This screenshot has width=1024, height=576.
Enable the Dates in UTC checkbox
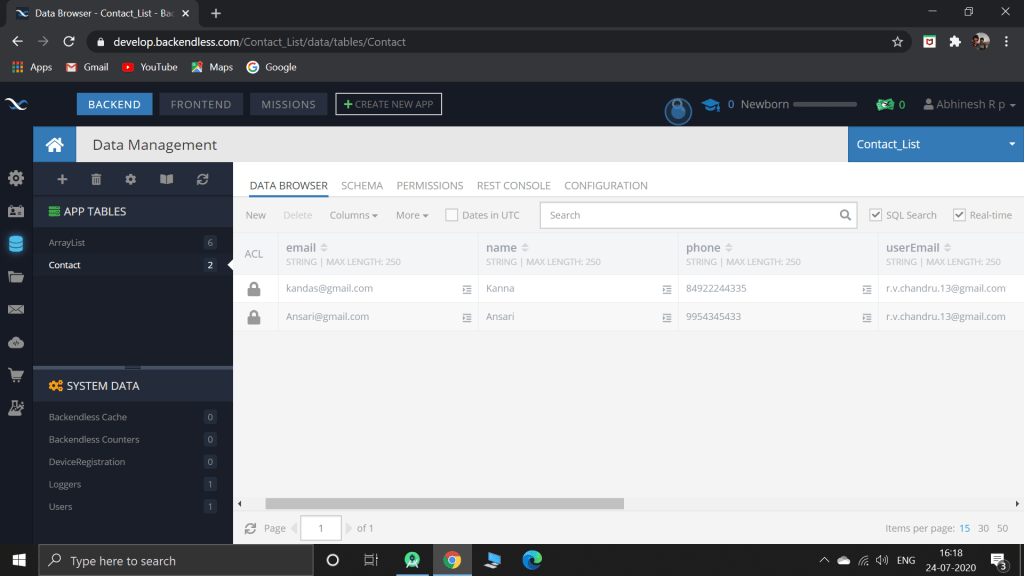click(452, 215)
